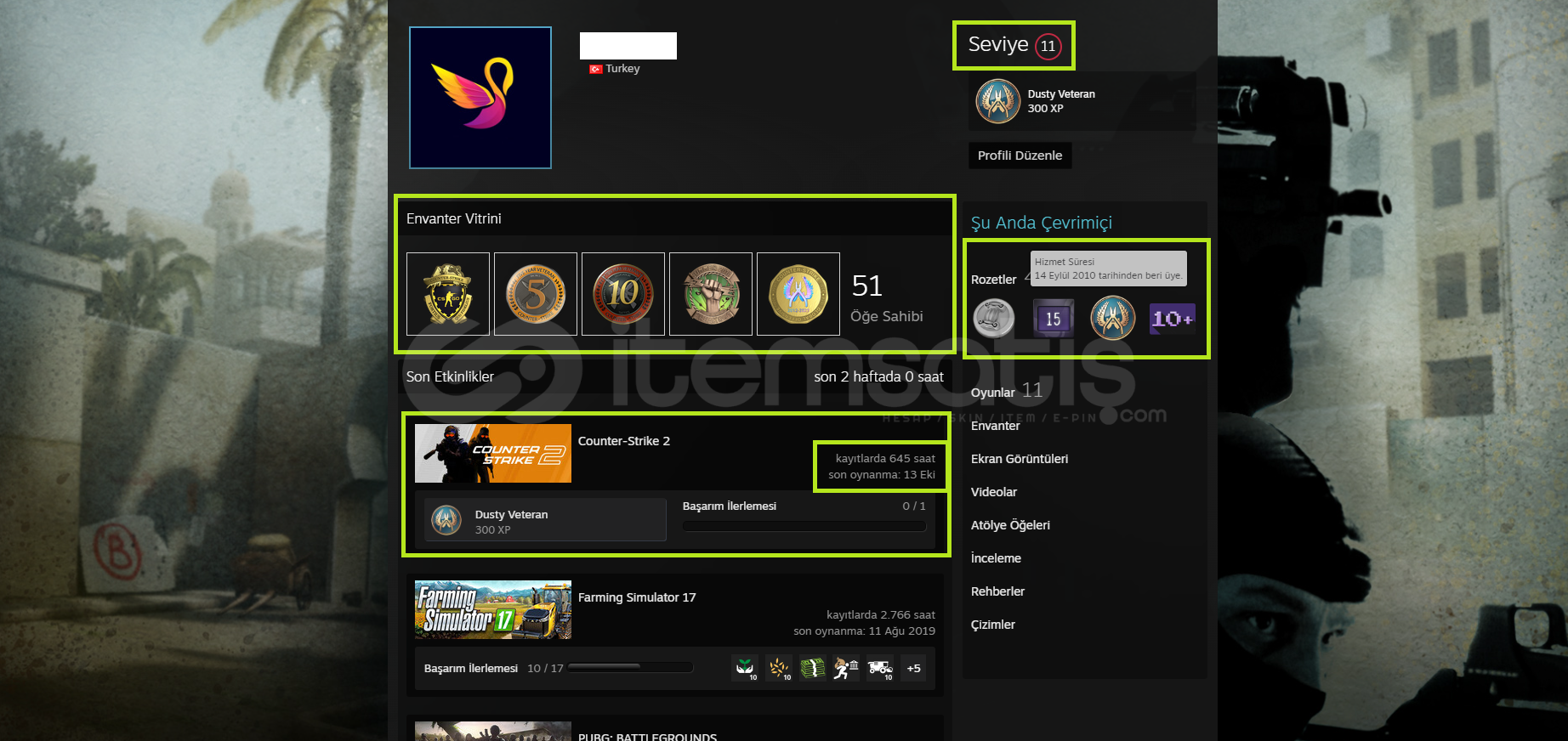1568x741 pixels.
Task: Click the purple 10+ game collector badge
Action: pyautogui.click(x=1173, y=319)
